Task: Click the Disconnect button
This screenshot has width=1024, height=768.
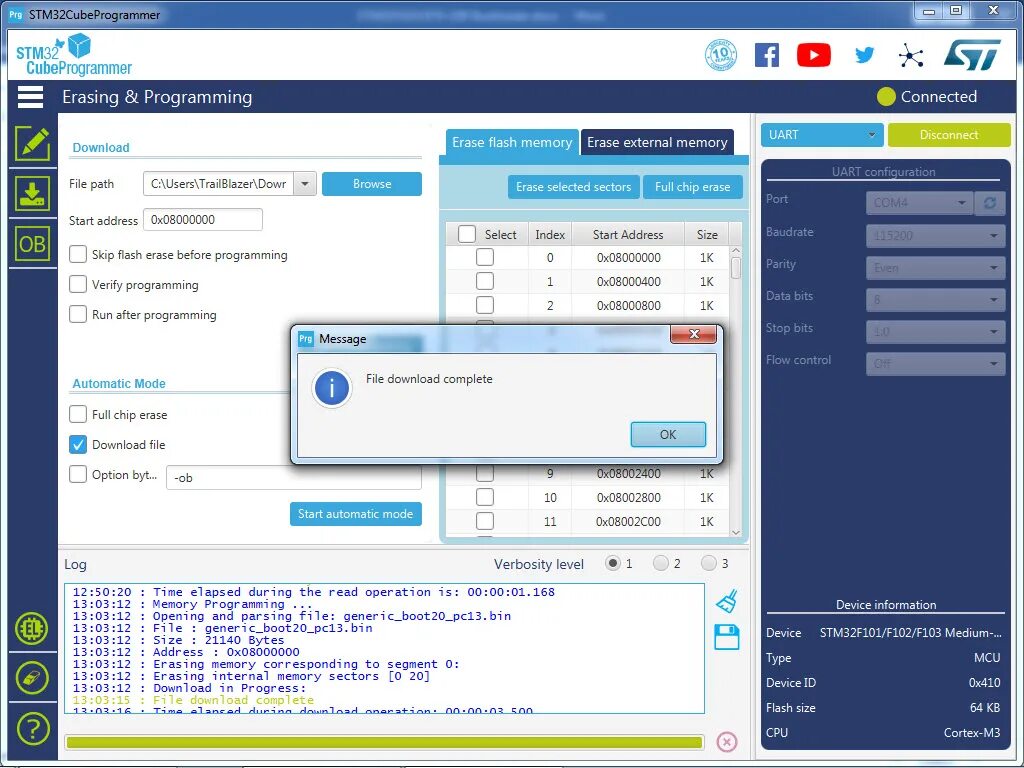Action: point(949,135)
